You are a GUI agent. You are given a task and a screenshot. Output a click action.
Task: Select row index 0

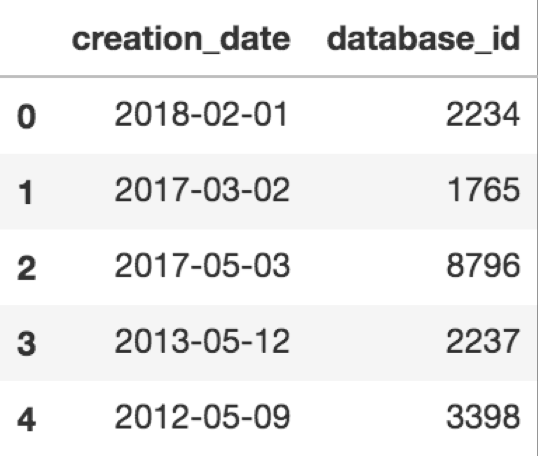(x=26, y=117)
